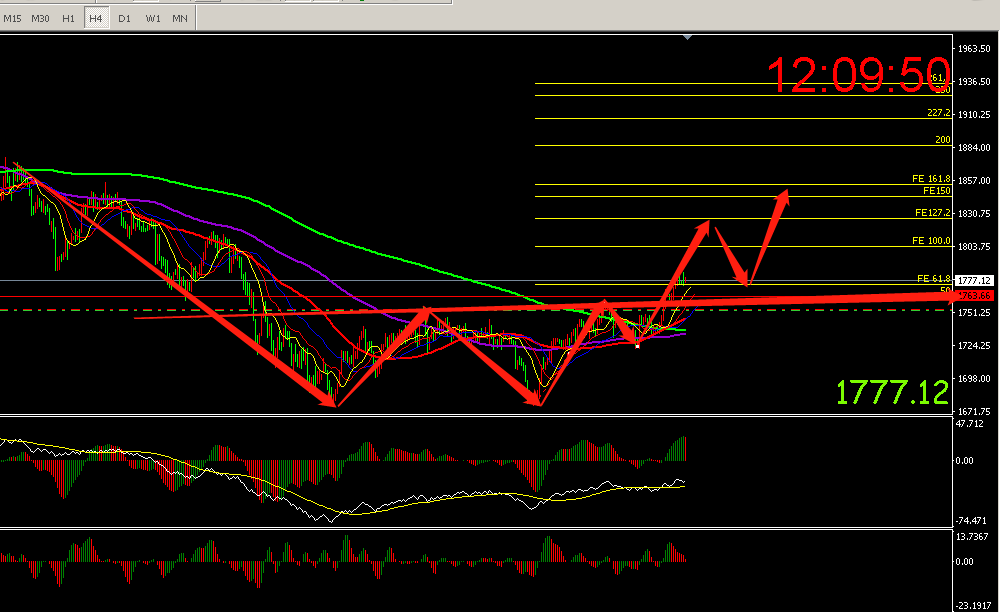
Task: Click the 1910.25 price axis label
Action: 974,115
